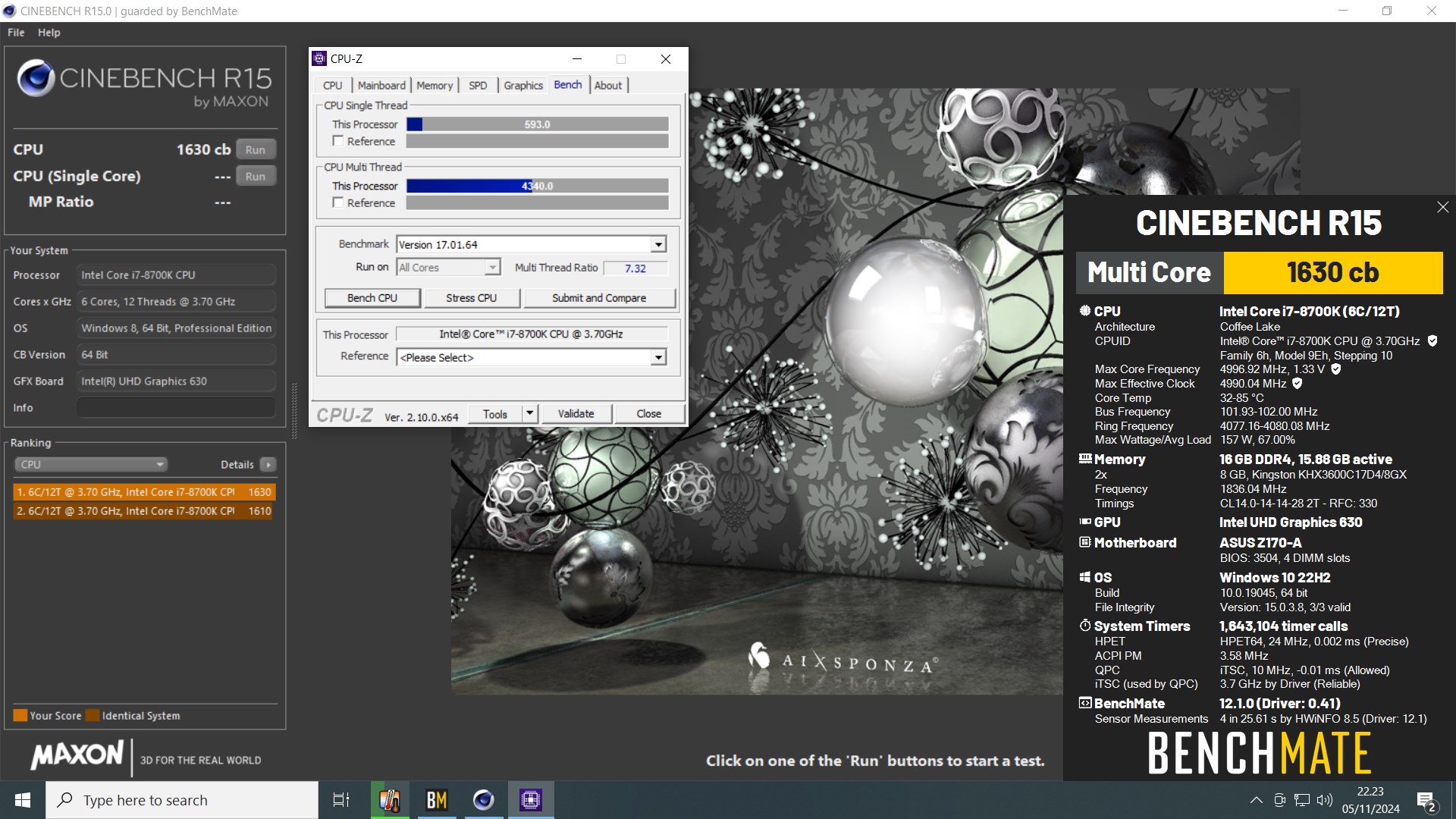
Task: Click the Single Thread 593.0 score bar
Action: tap(538, 124)
